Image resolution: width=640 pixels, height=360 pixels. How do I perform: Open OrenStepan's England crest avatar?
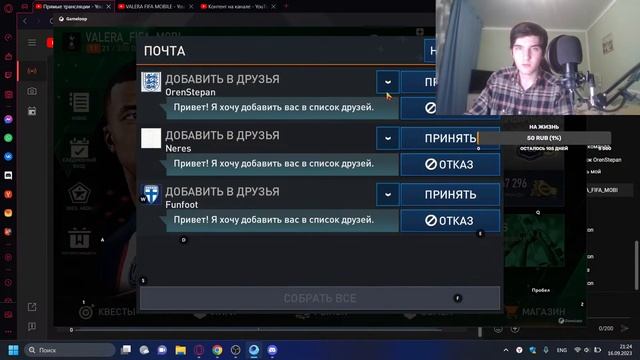point(151,82)
